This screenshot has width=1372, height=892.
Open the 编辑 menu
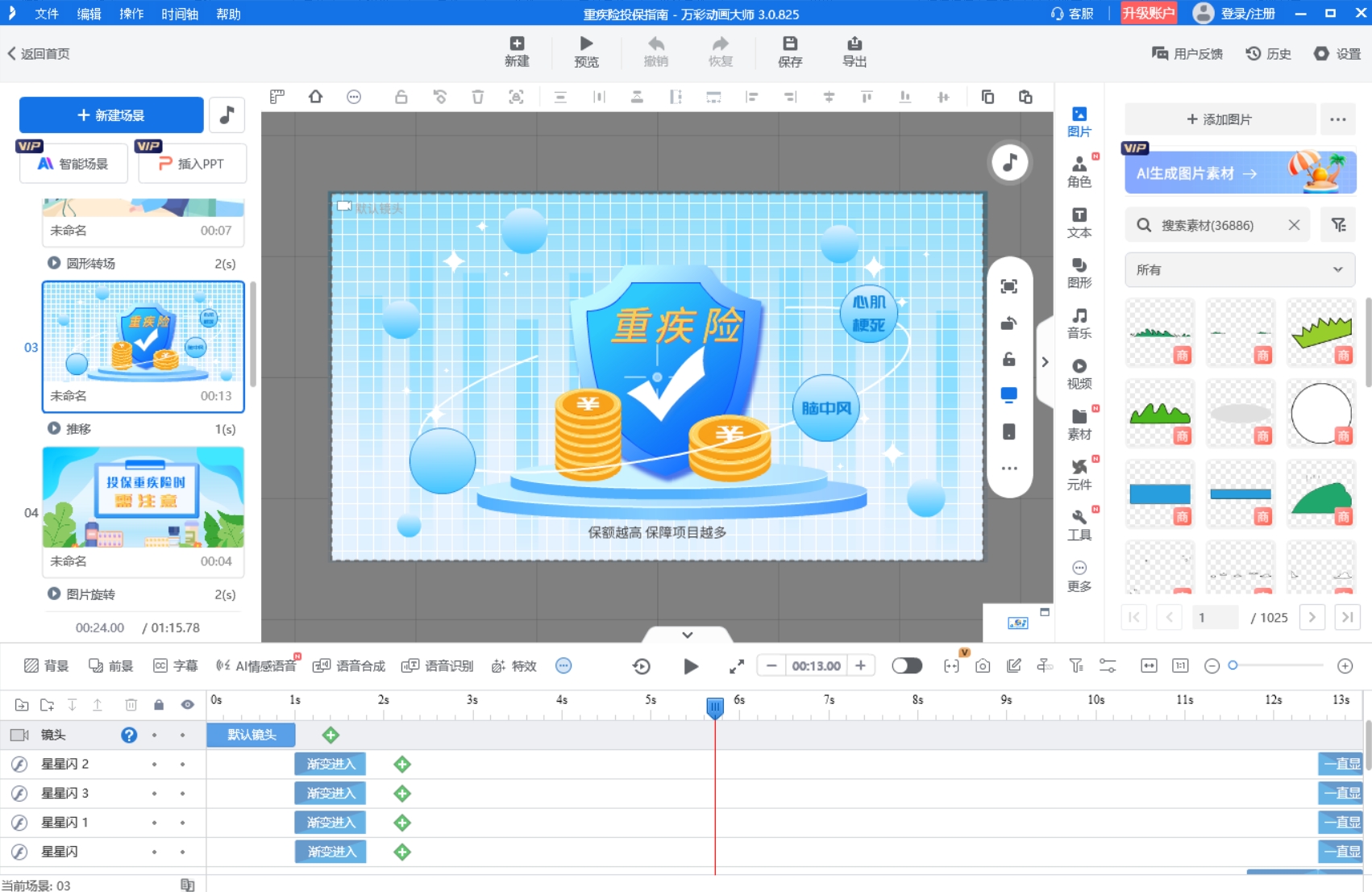89,14
